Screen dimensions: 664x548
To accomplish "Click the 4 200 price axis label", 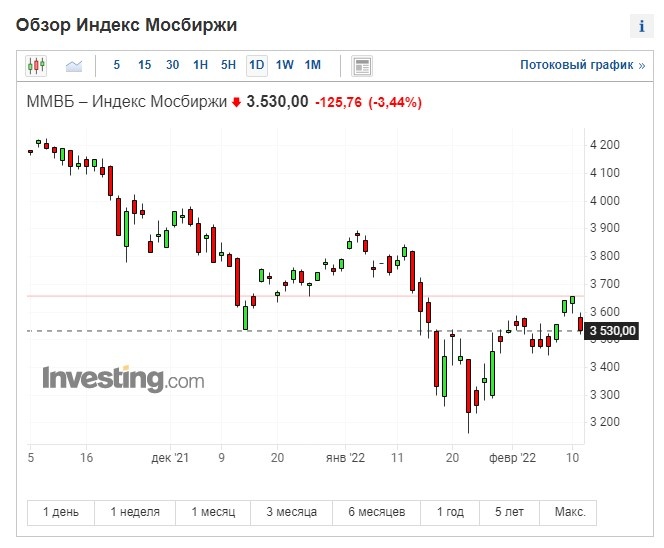I will pyautogui.click(x=605, y=145).
